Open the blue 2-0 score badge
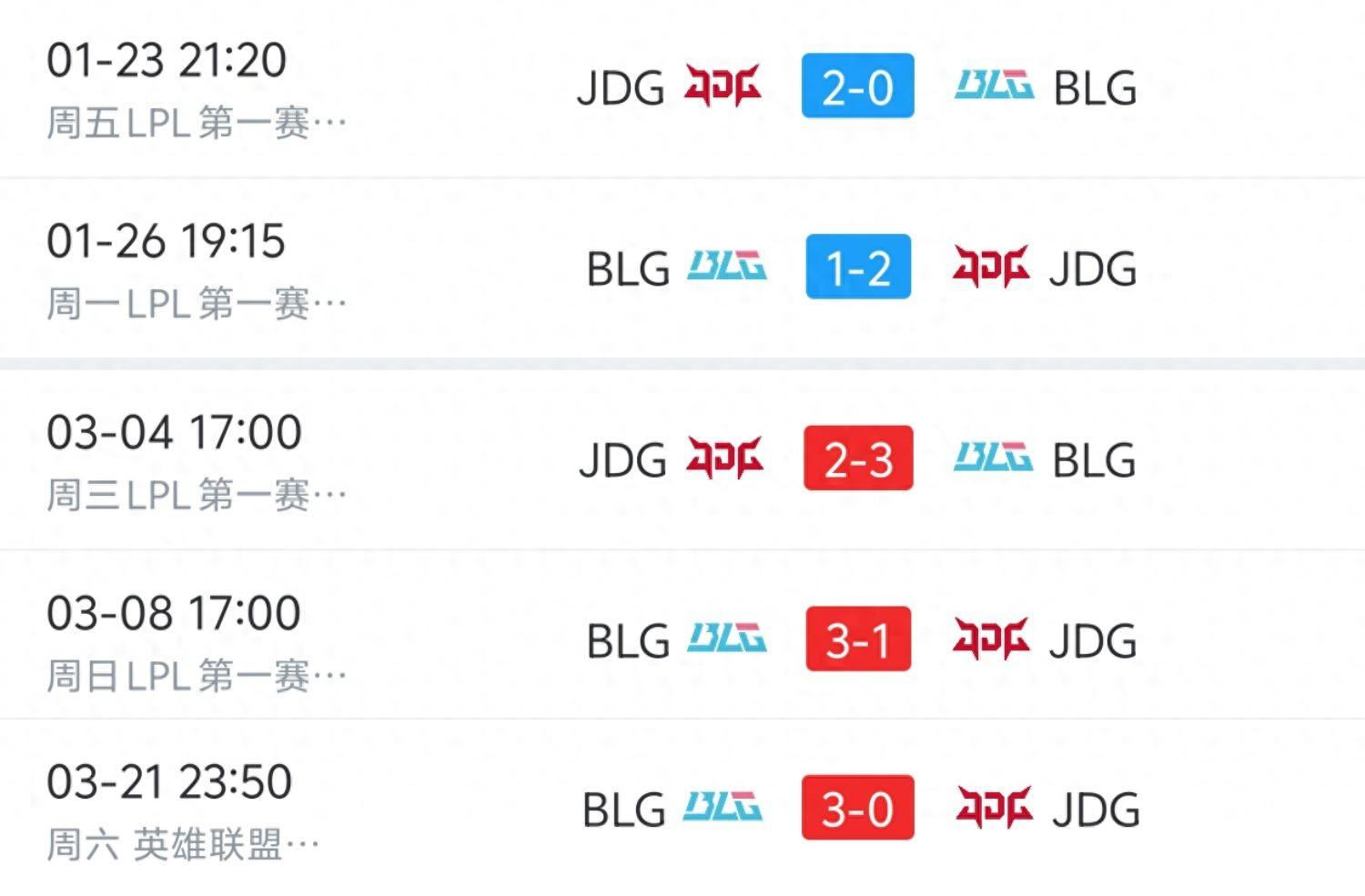The image size is (1365, 896). coord(857,86)
